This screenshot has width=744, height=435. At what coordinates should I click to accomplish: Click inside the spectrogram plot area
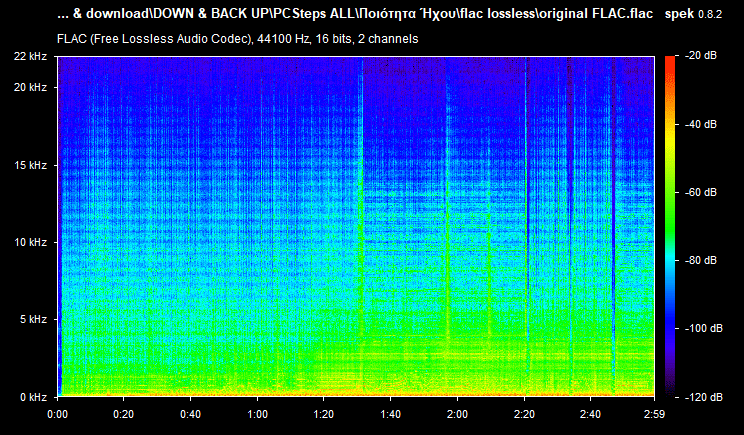click(356, 226)
